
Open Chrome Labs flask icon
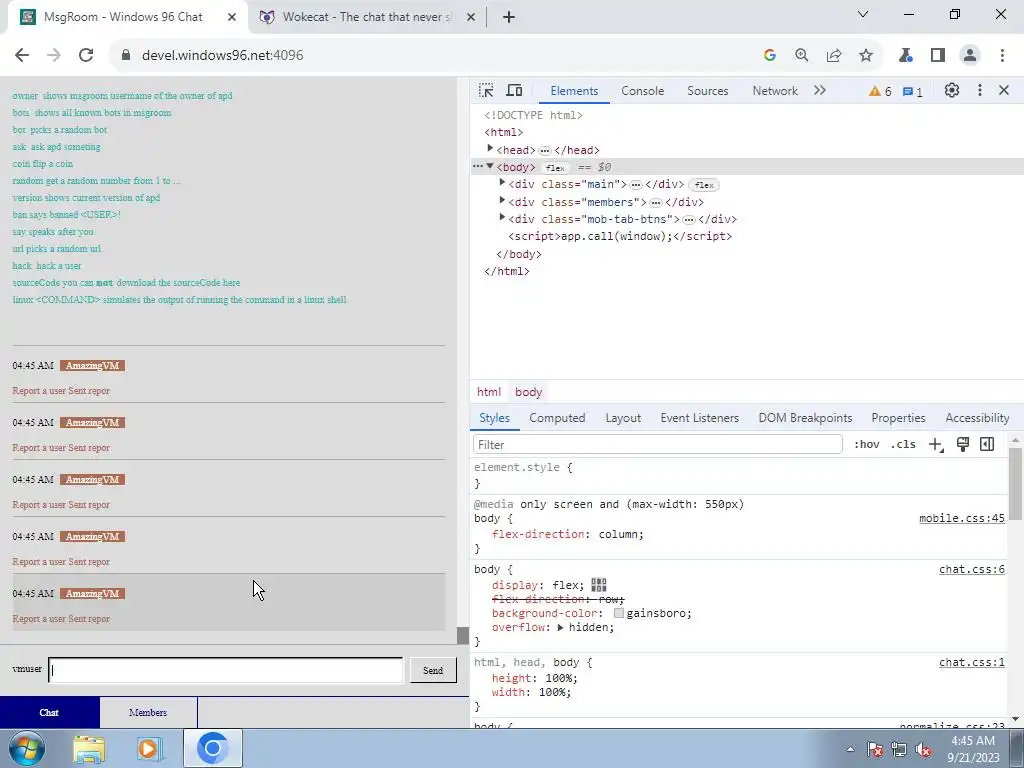pos(905,56)
